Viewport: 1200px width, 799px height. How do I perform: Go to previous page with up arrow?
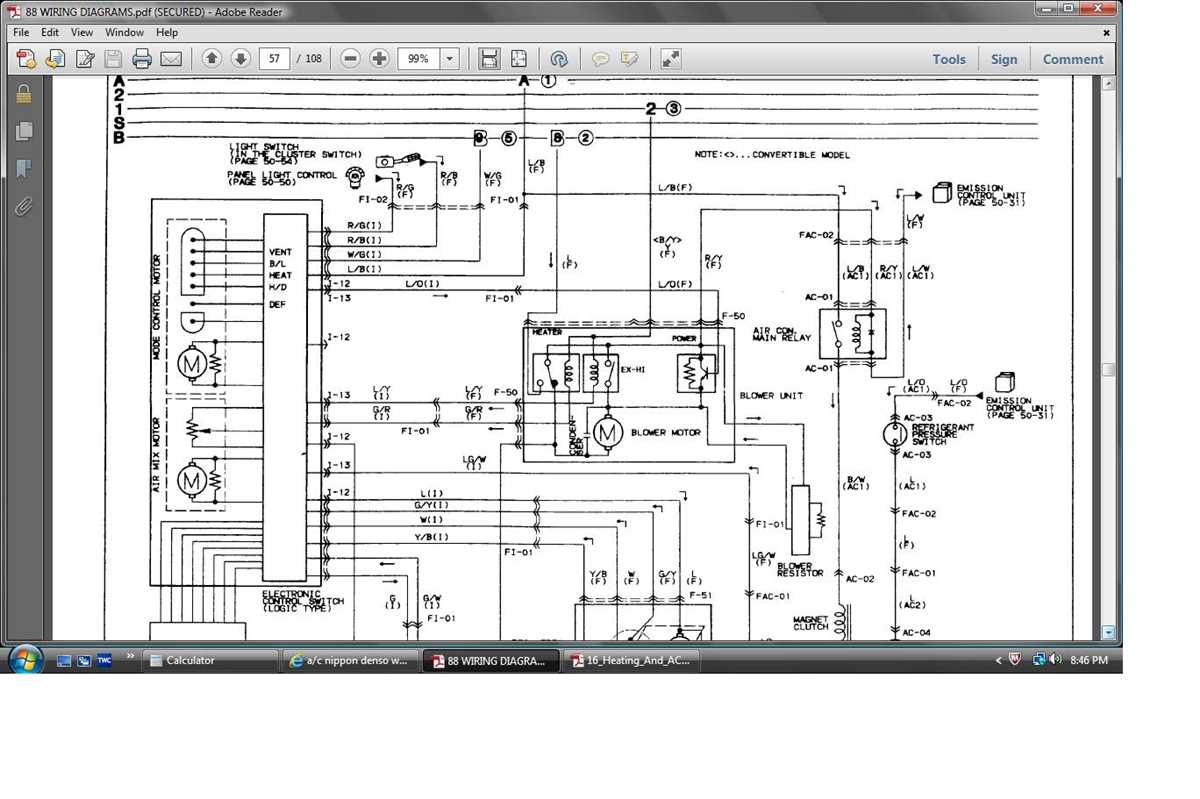click(211, 59)
